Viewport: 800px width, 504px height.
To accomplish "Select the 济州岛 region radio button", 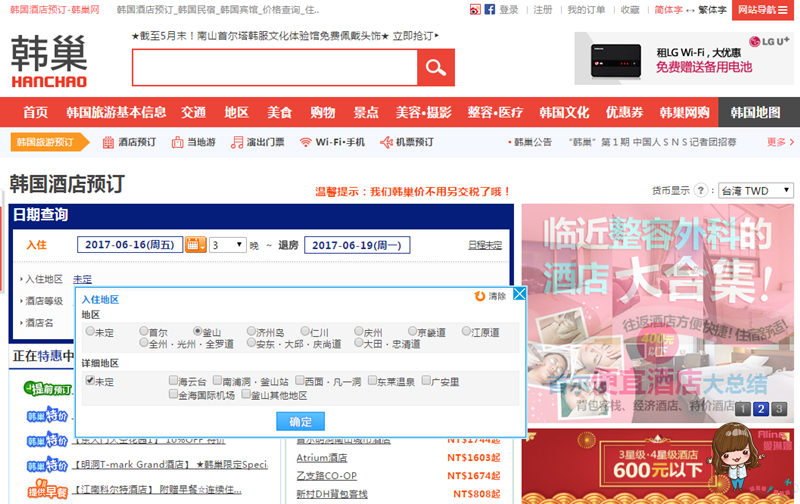I will click(251, 331).
